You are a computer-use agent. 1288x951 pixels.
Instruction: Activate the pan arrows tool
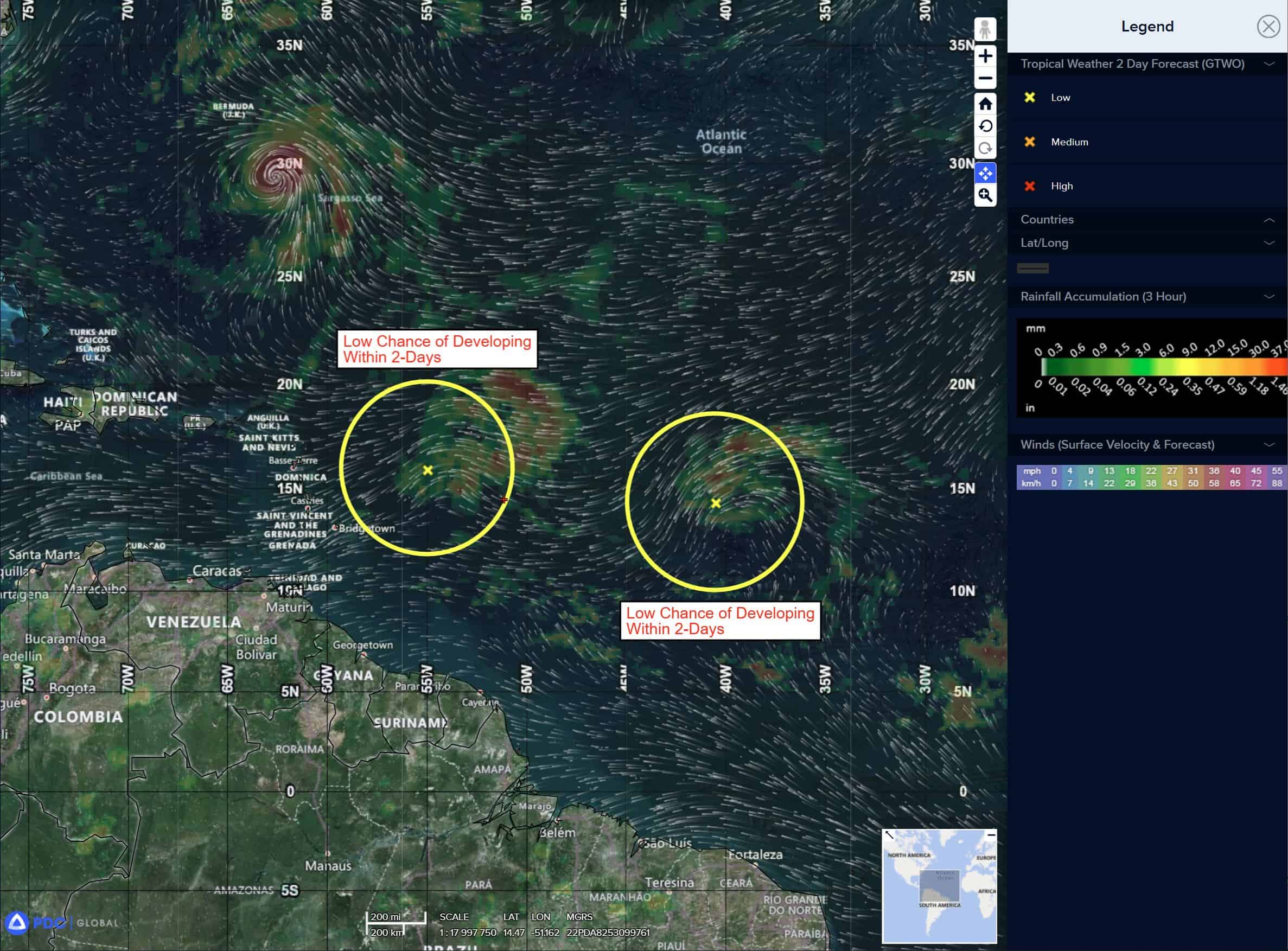point(985,173)
